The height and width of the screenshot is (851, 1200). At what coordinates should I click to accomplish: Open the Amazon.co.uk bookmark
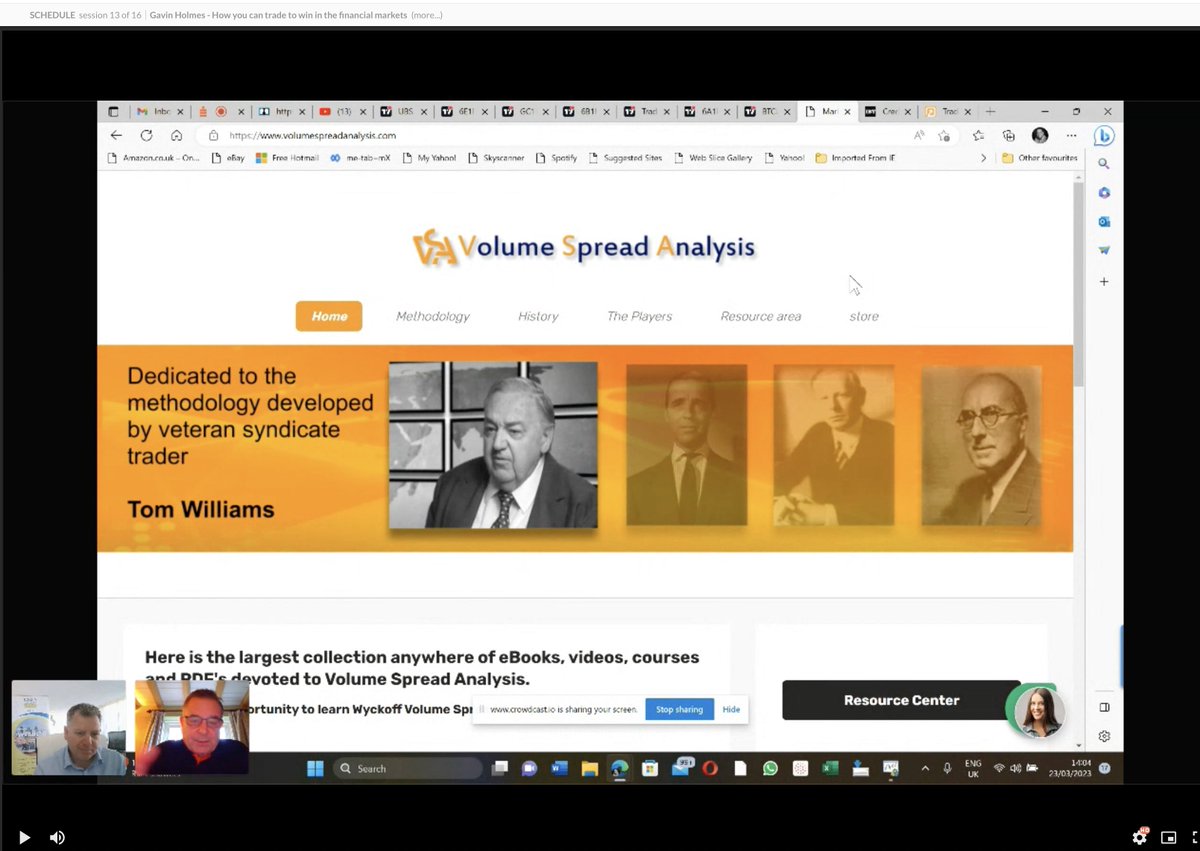[x=154, y=158]
